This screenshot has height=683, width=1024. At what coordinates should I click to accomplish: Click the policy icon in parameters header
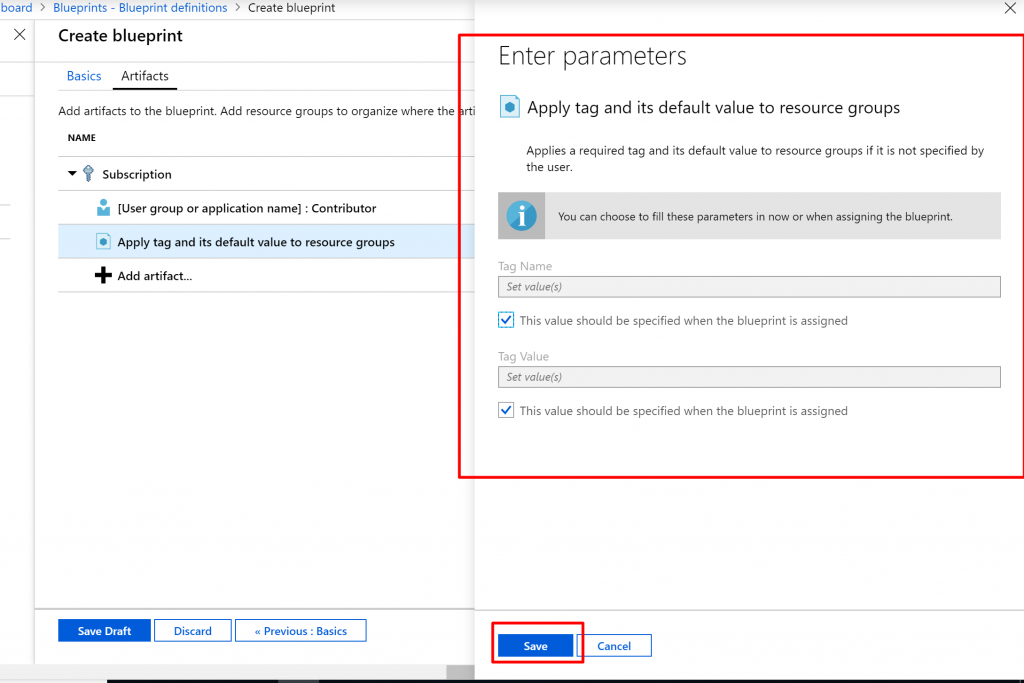pos(509,108)
